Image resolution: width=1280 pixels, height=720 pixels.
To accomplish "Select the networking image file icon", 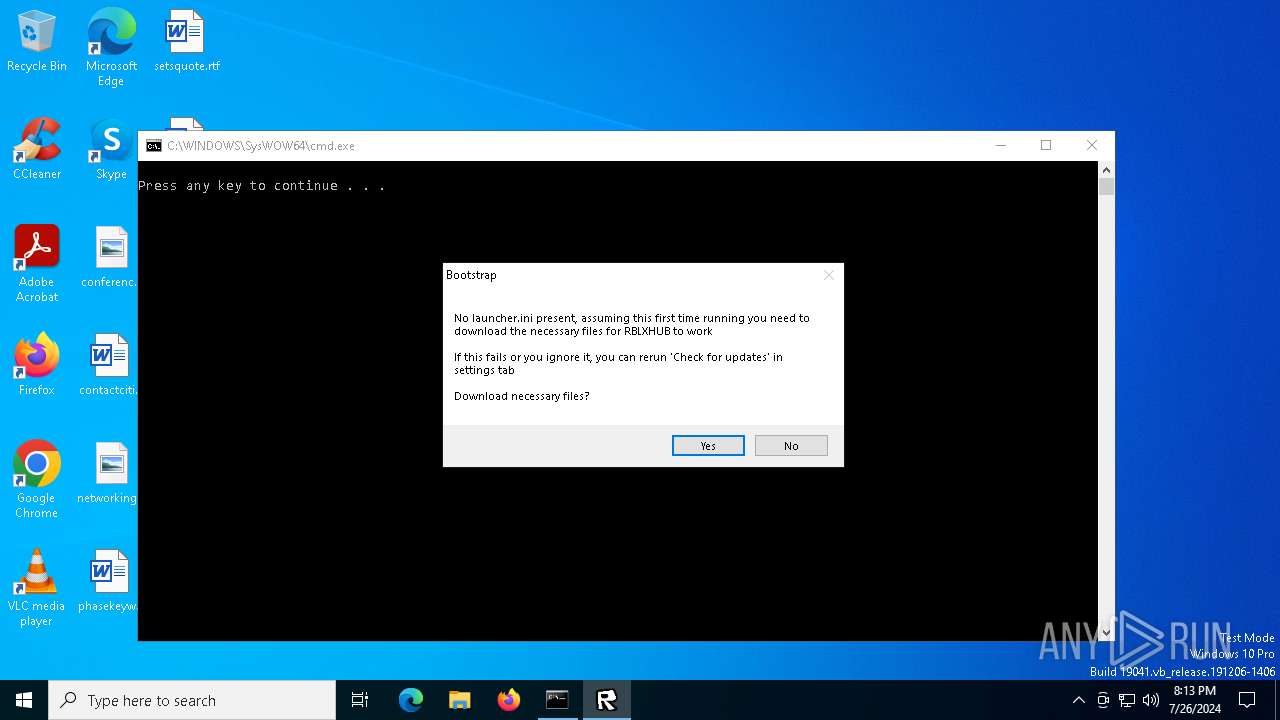I will click(108, 474).
